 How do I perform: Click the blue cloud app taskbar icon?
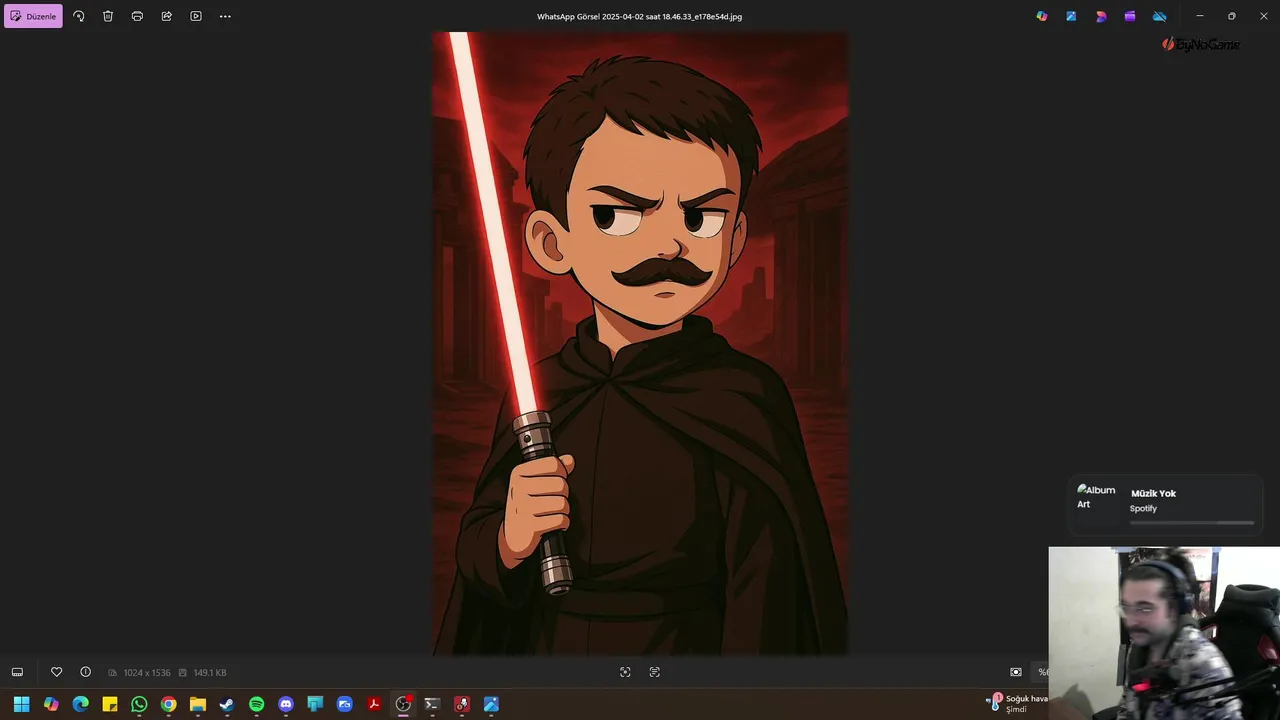[x=345, y=704]
